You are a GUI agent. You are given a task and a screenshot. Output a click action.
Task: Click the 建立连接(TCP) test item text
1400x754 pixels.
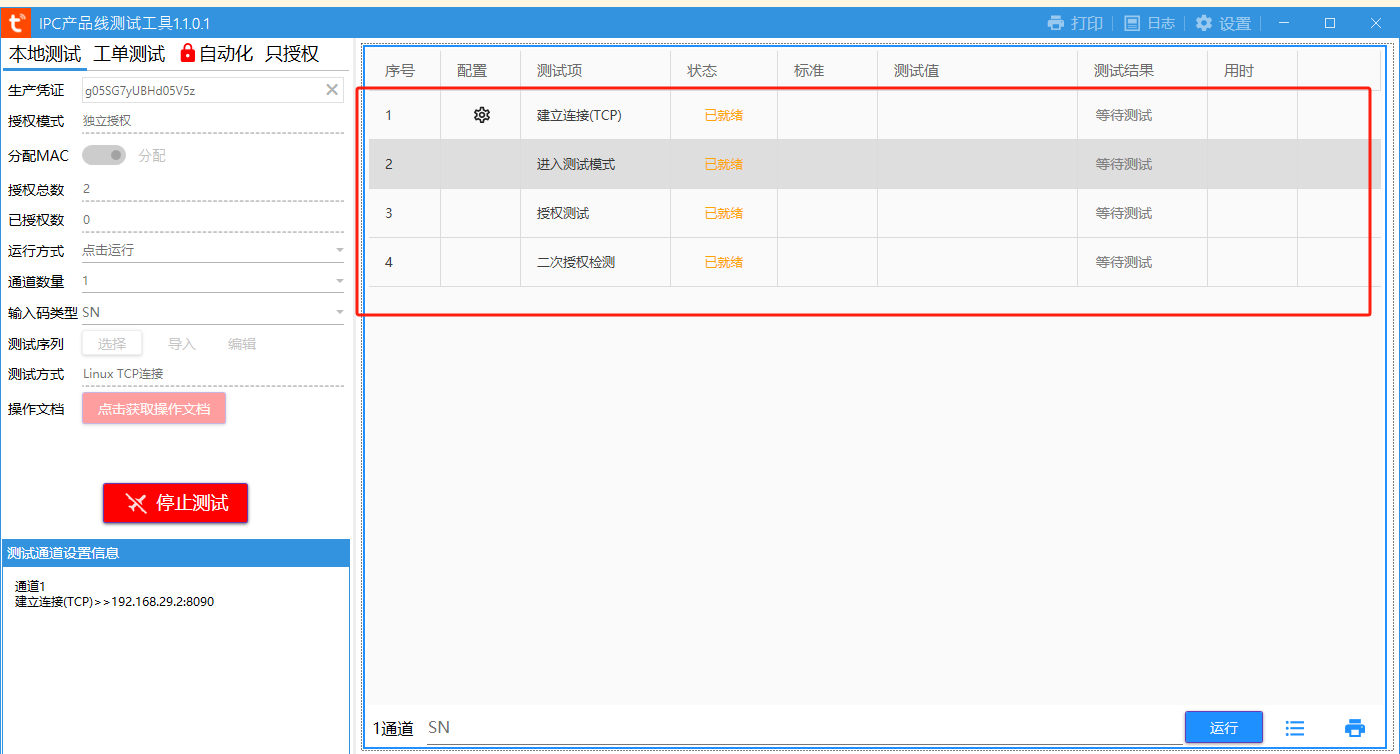[x=579, y=115]
